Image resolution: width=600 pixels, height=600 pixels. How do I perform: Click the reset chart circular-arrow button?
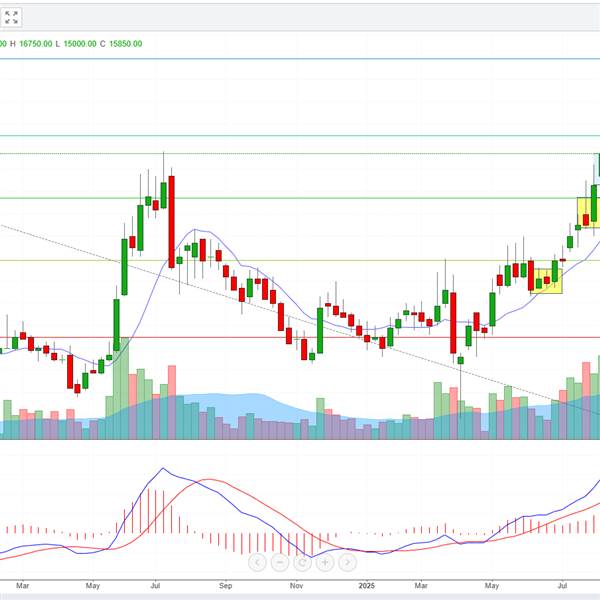pos(302,562)
